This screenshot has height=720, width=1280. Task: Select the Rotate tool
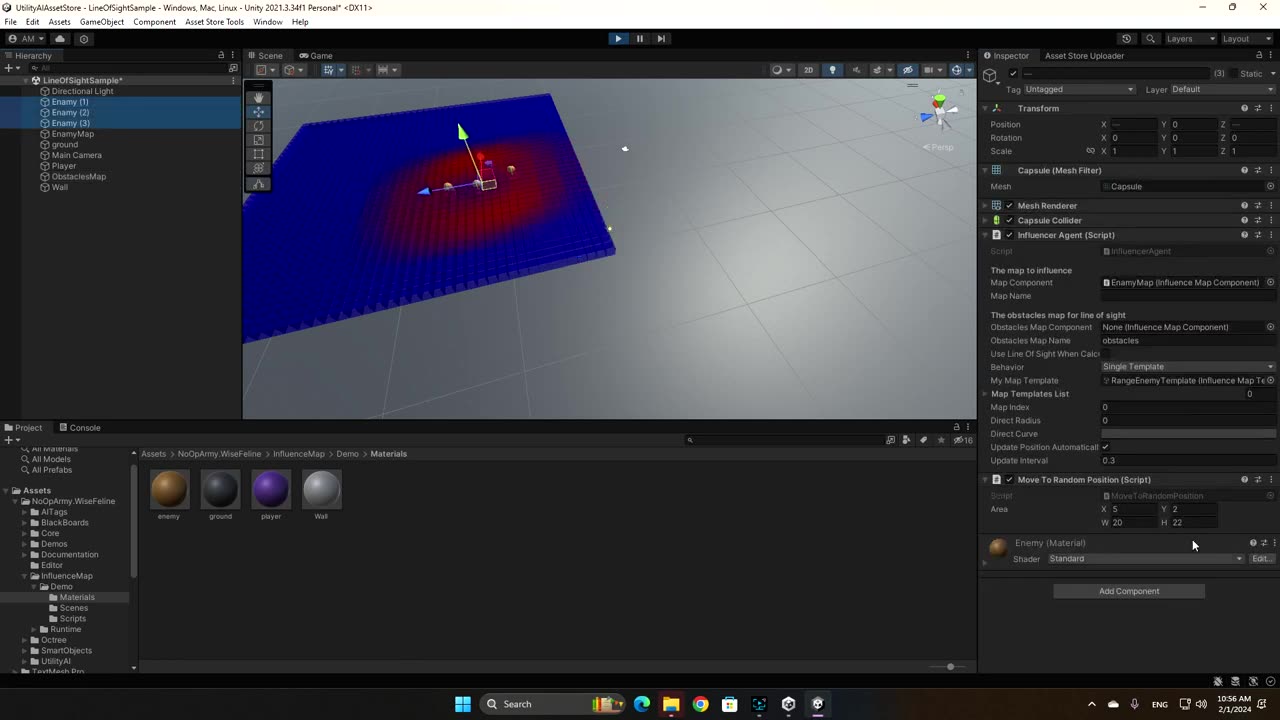pyautogui.click(x=259, y=126)
